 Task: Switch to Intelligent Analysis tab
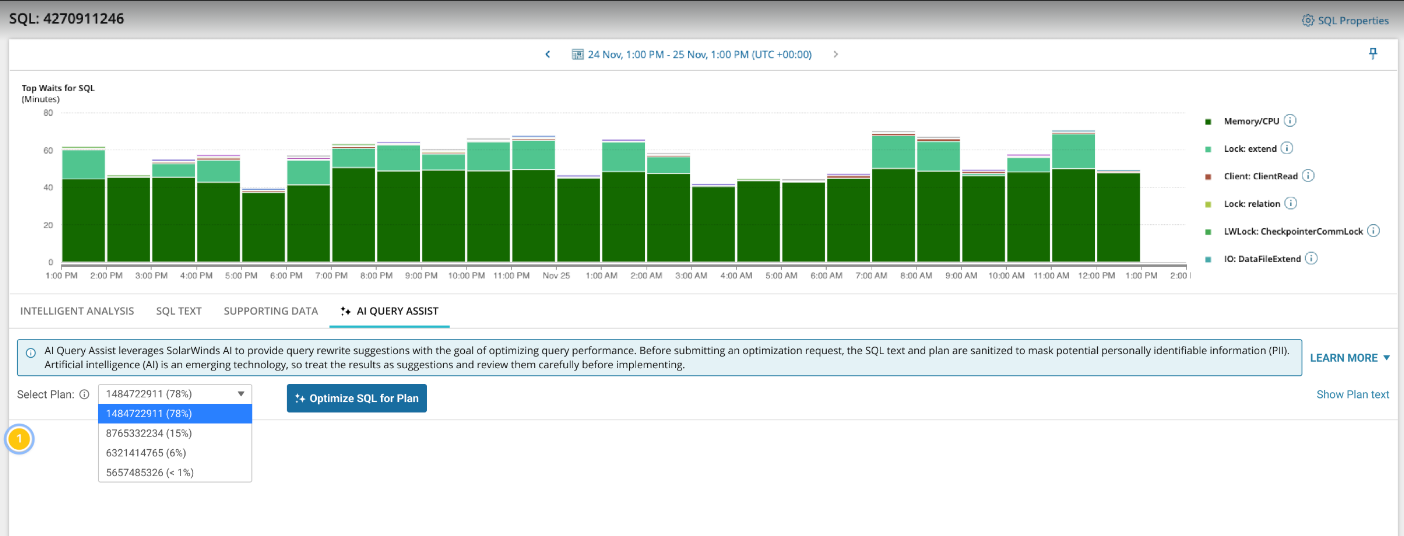pos(77,311)
